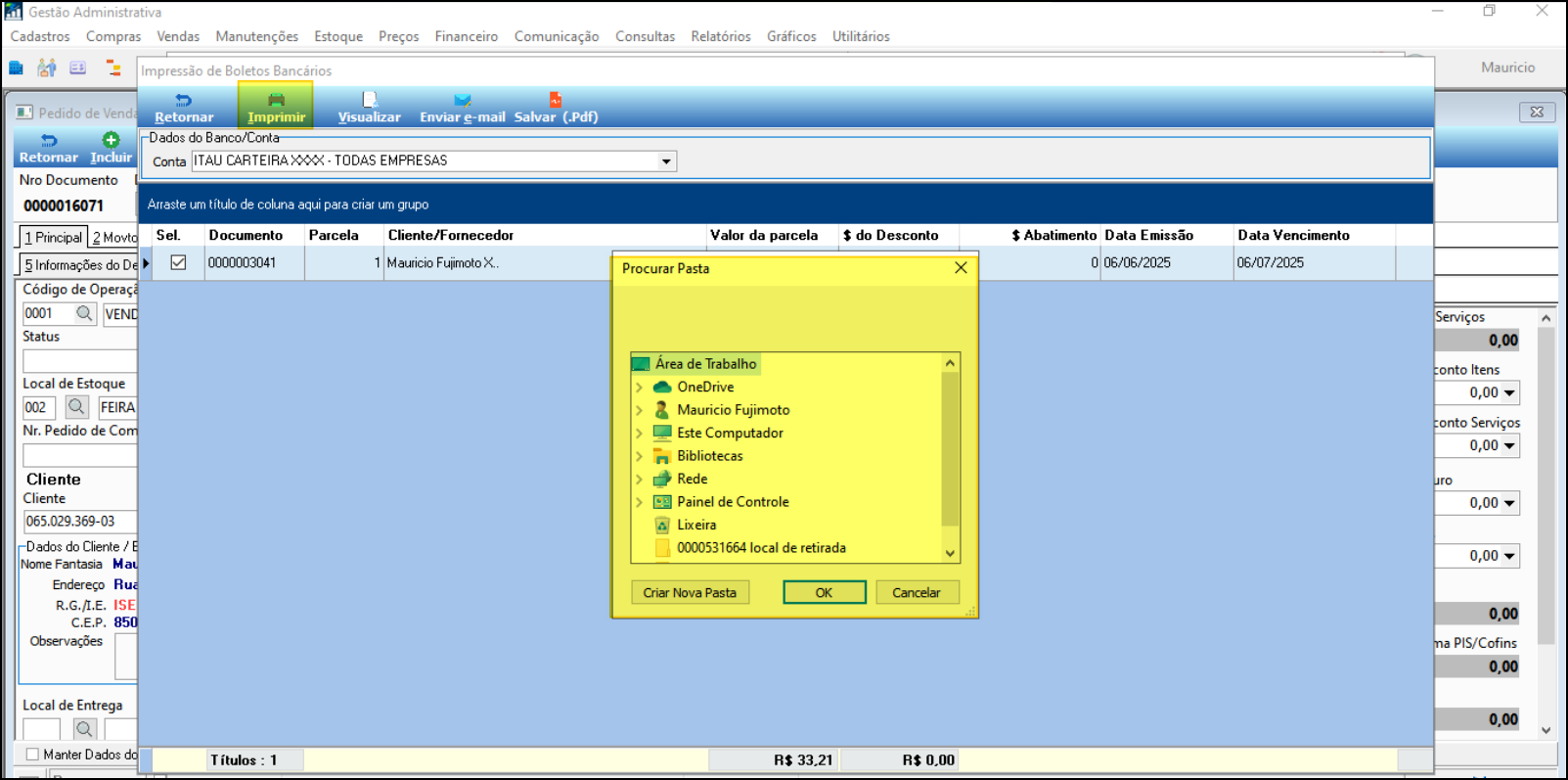Image resolution: width=1568 pixels, height=780 pixels.
Task: Click the Visualizar preview icon
Action: [369, 100]
